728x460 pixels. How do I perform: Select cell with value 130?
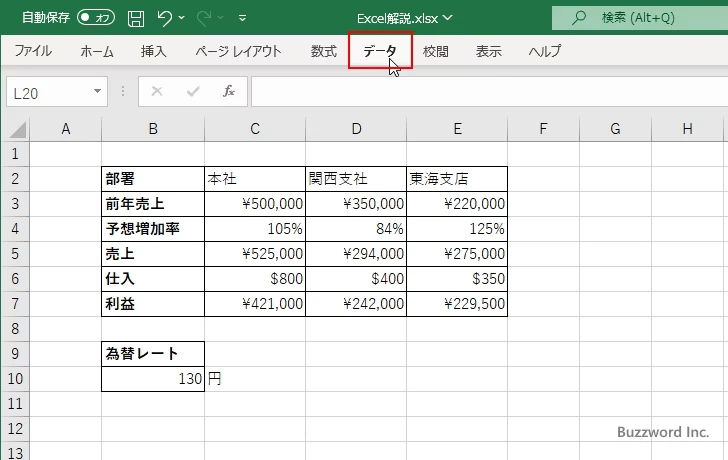pos(153,379)
